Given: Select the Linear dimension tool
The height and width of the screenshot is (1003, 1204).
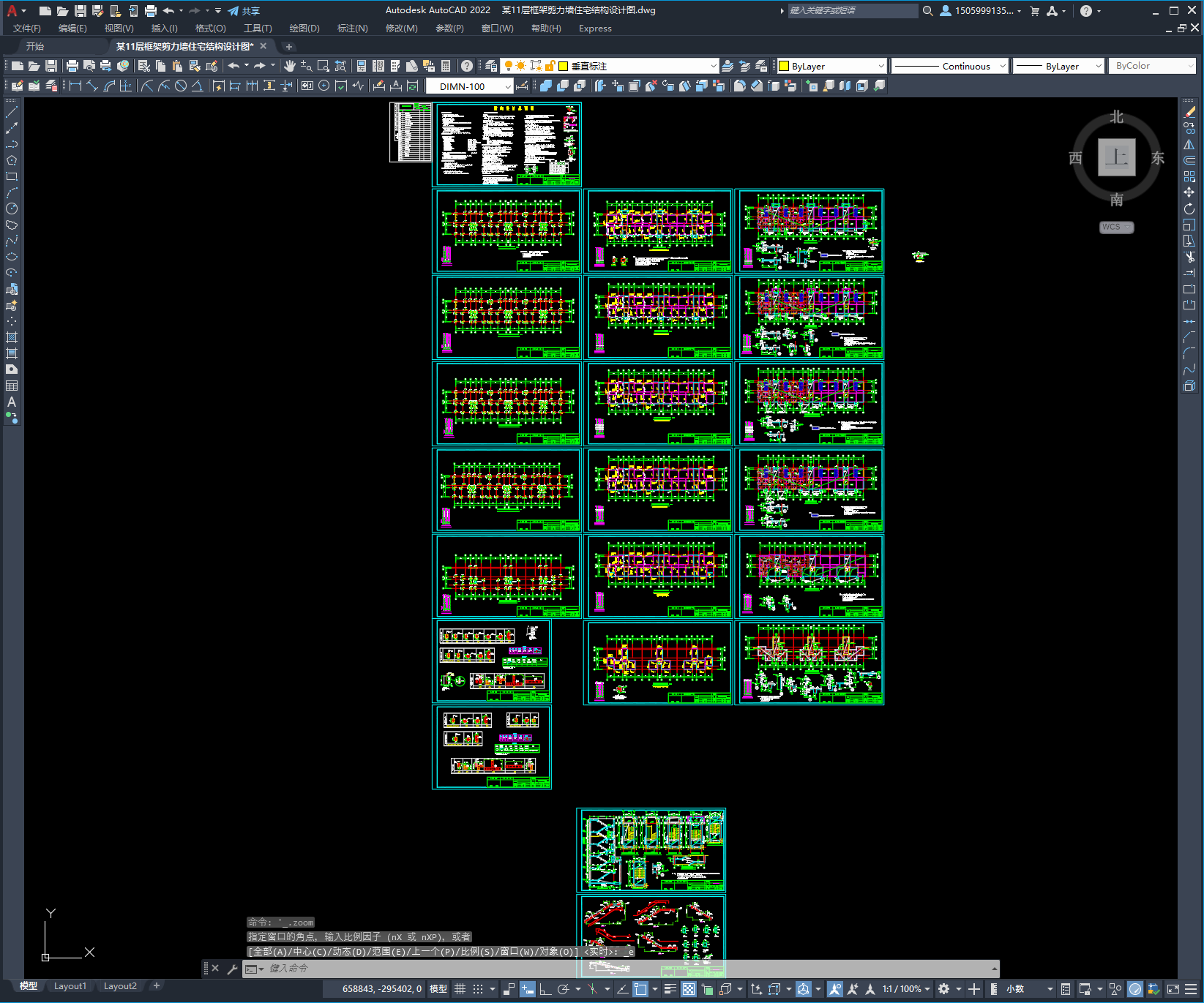Looking at the screenshot, I should click(75, 86).
